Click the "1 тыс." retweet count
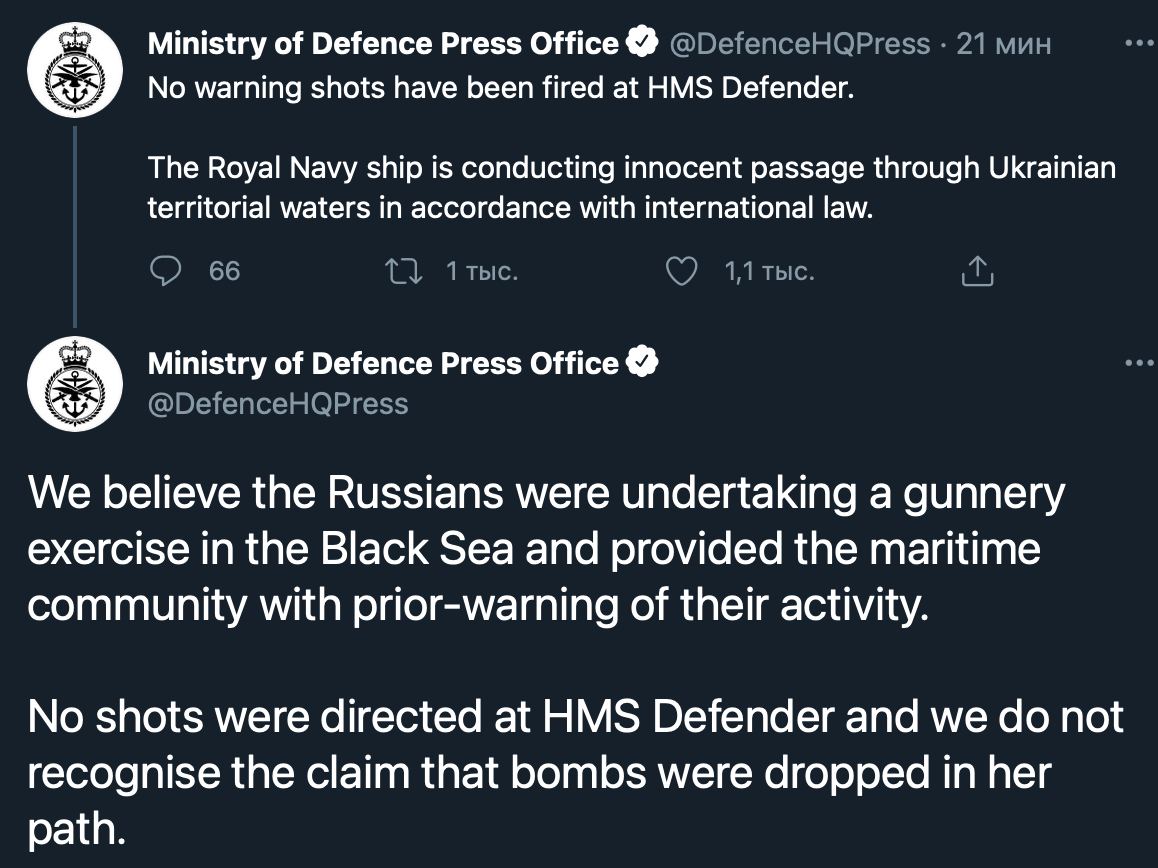The height and width of the screenshot is (868, 1158). click(x=481, y=271)
